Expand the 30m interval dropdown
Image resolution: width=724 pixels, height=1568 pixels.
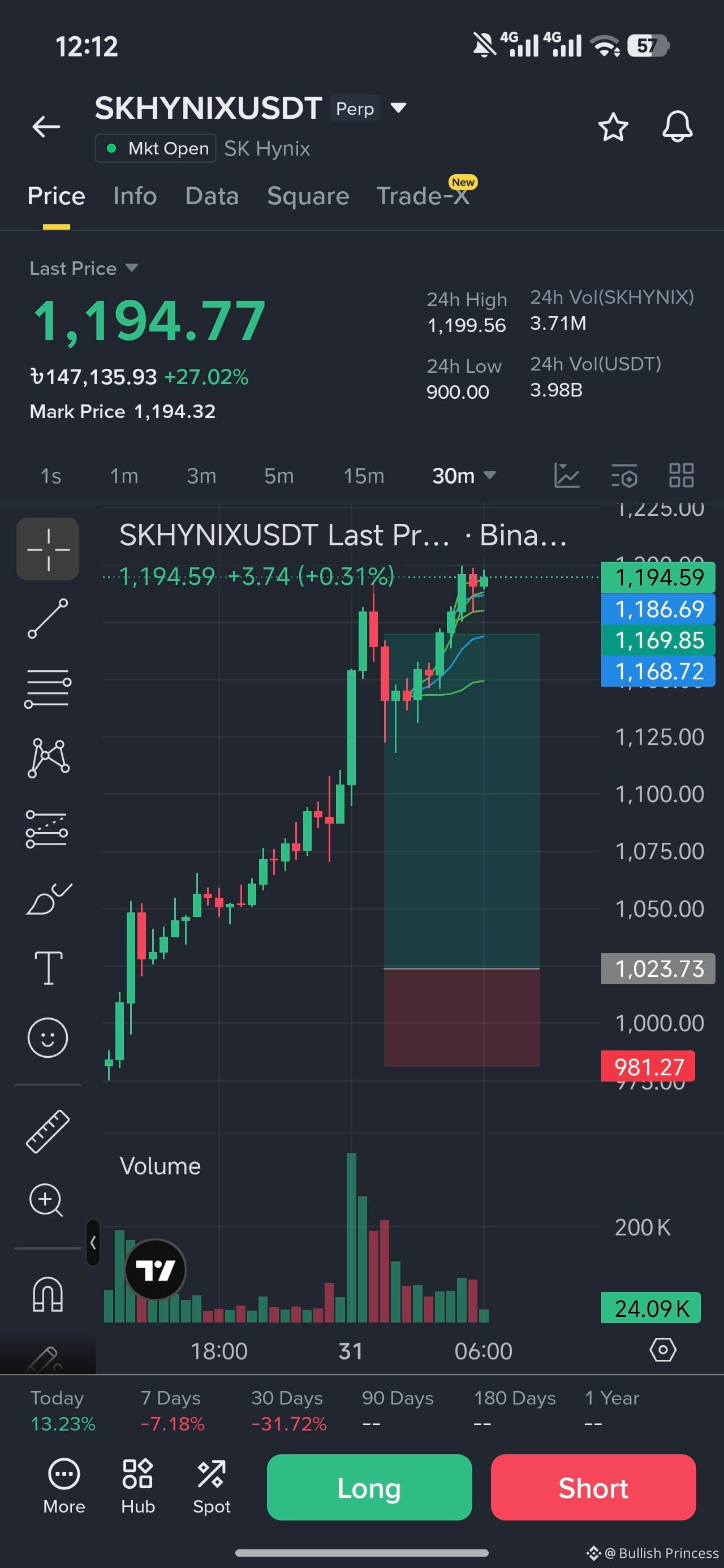pyautogui.click(x=464, y=475)
